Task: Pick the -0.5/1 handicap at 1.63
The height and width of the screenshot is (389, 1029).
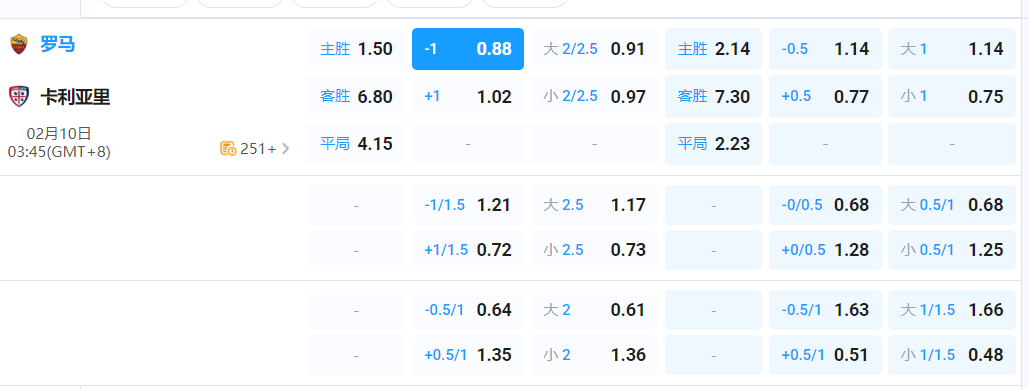Action: click(x=825, y=310)
